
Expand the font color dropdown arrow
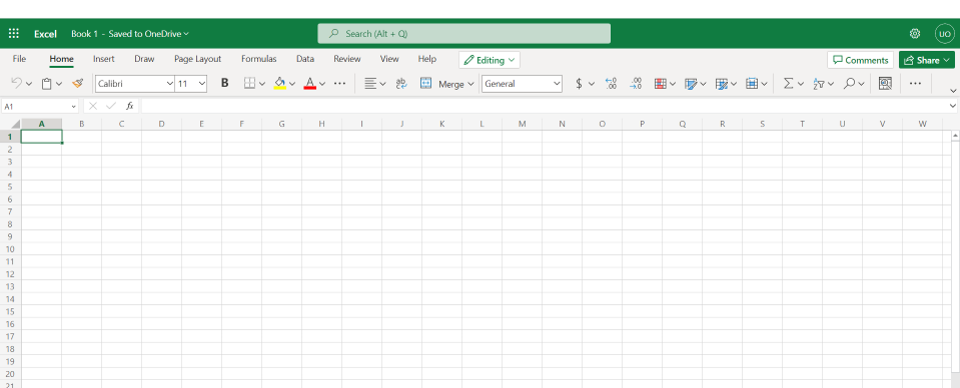coord(322,84)
